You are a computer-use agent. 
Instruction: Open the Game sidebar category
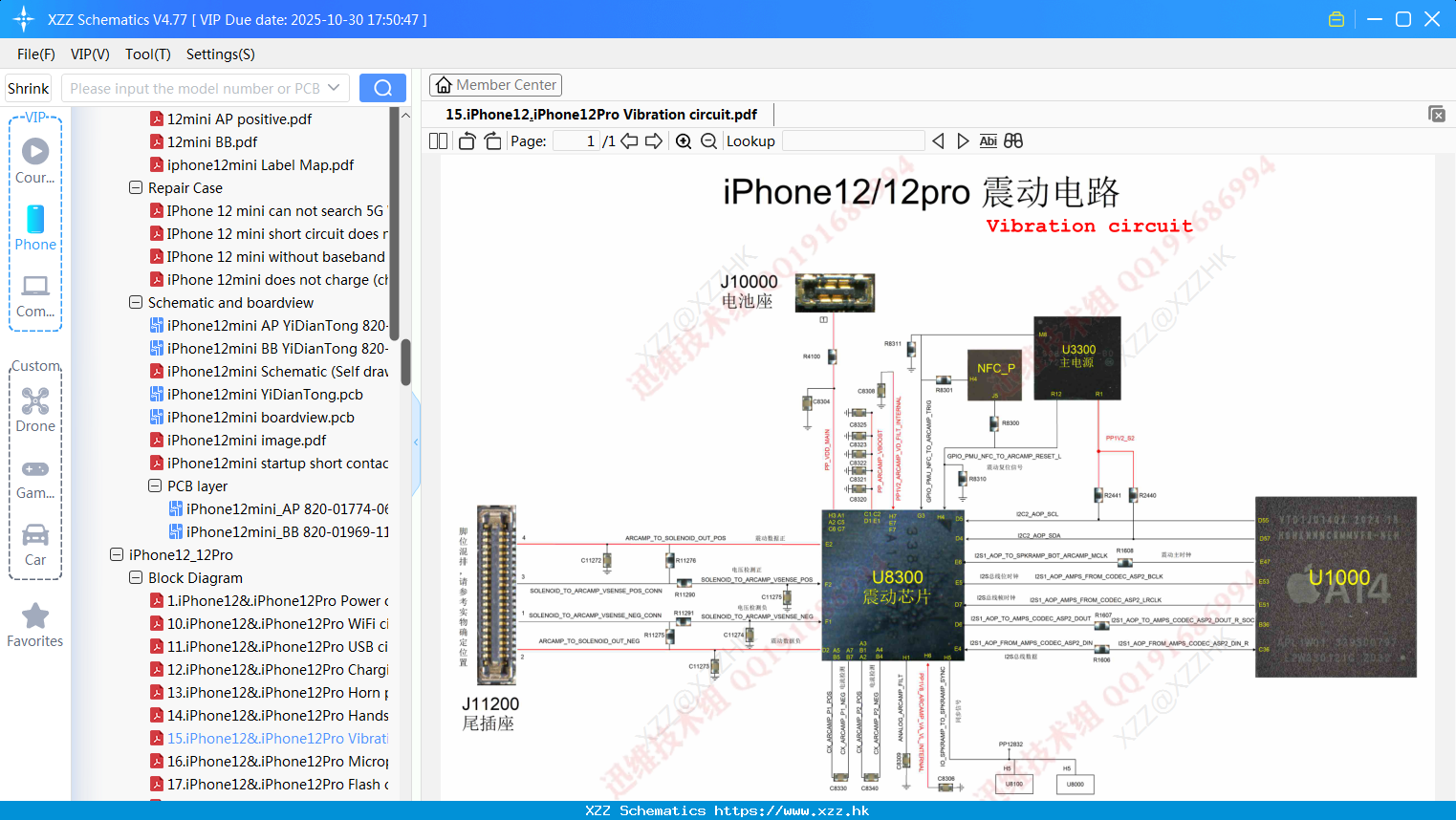(x=35, y=479)
